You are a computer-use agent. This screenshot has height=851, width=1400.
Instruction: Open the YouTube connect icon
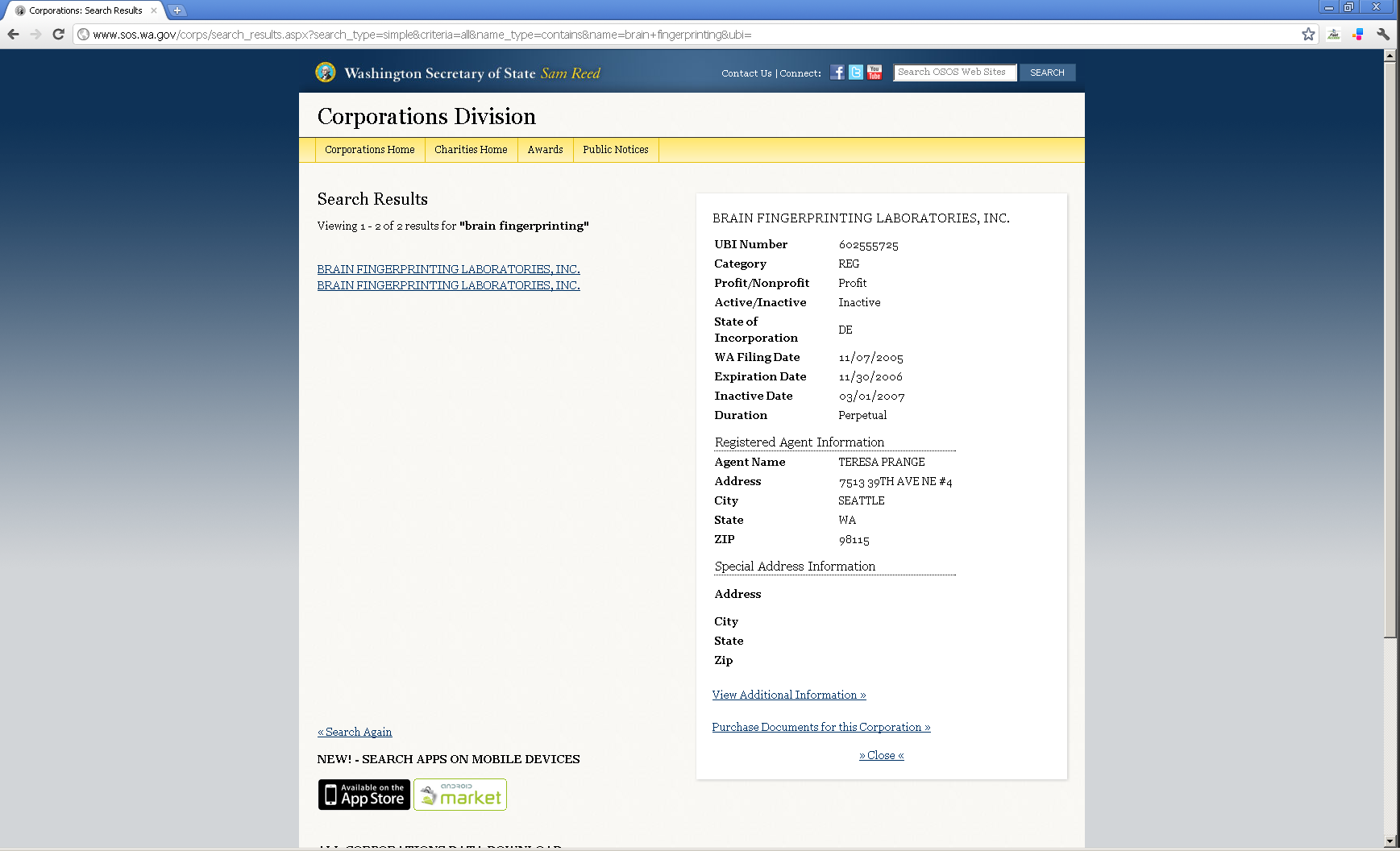point(874,73)
